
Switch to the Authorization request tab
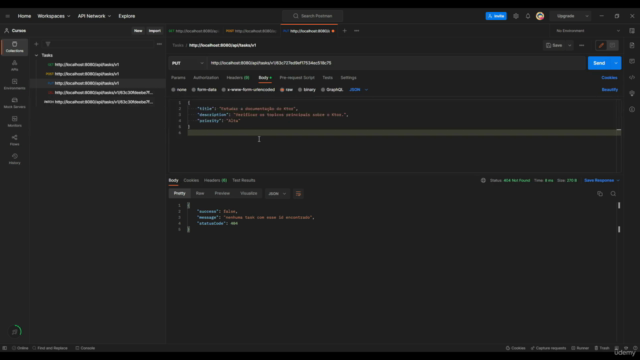[x=206, y=78]
